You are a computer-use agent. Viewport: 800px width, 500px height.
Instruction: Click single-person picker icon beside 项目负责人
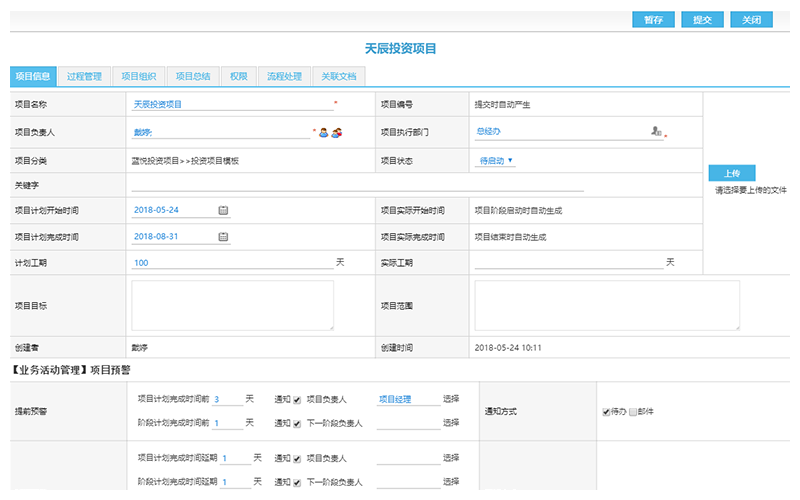[324, 131]
